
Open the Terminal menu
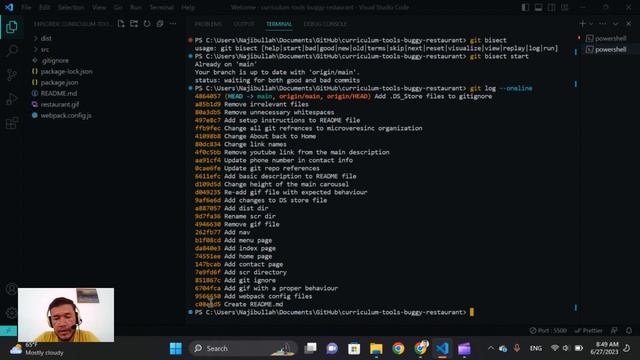tap(162, 7)
